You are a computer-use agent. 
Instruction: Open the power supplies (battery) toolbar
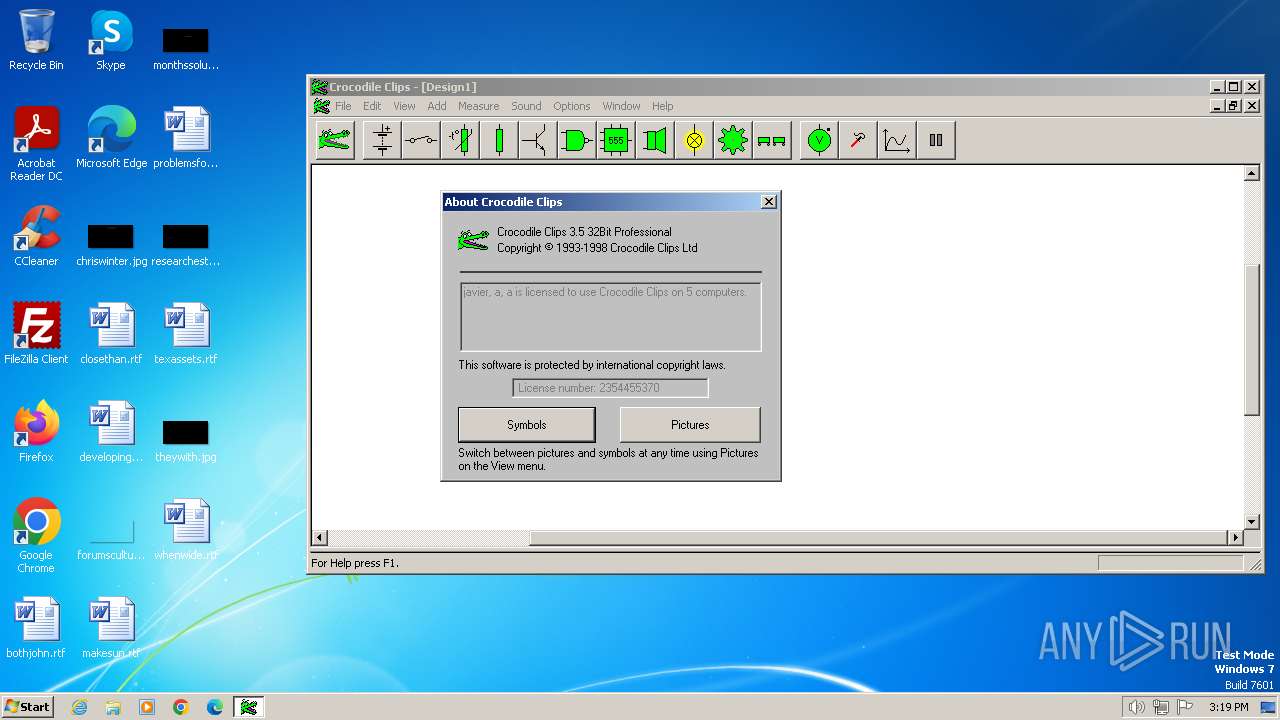[x=382, y=140]
